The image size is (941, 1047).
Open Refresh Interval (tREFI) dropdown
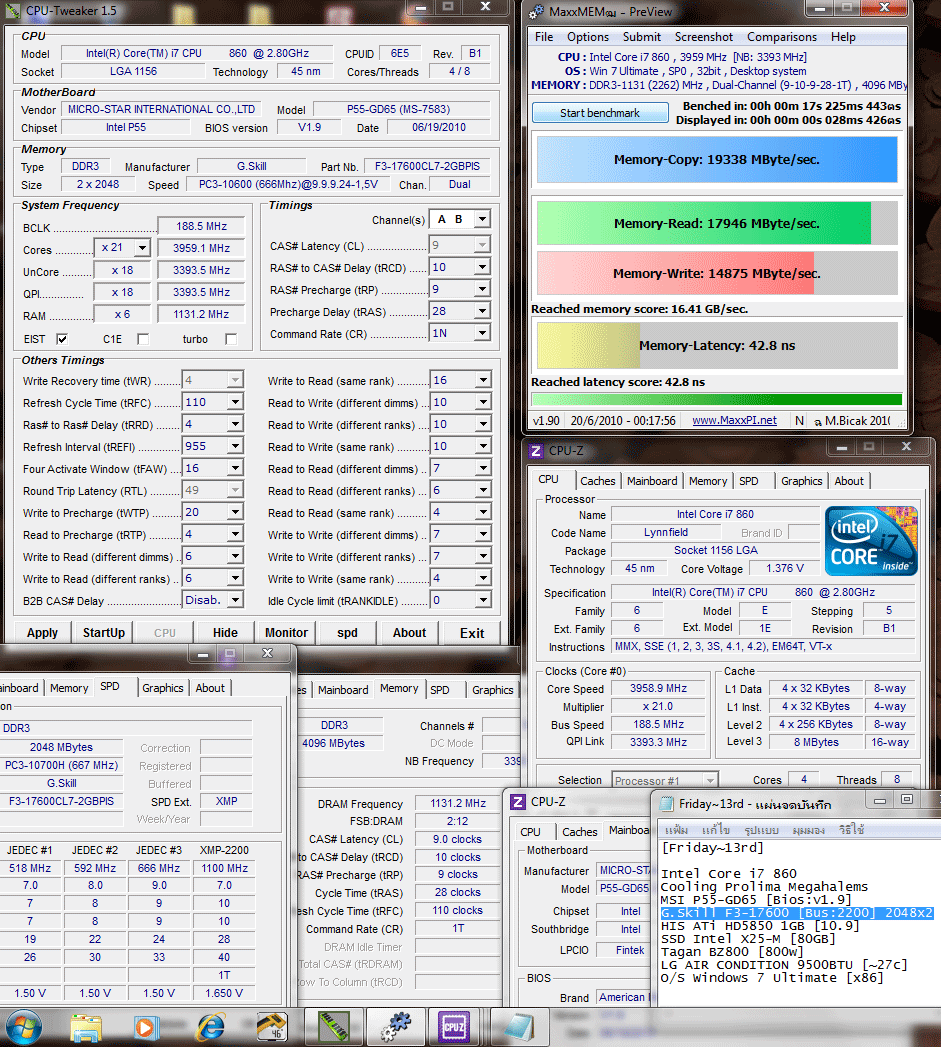click(235, 446)
